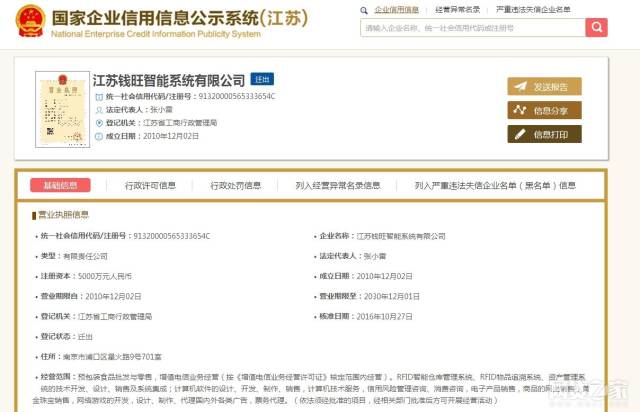
Task: Click the 住所 address 南京市浦口区星火路9号701室
Action: pos(112,357)
